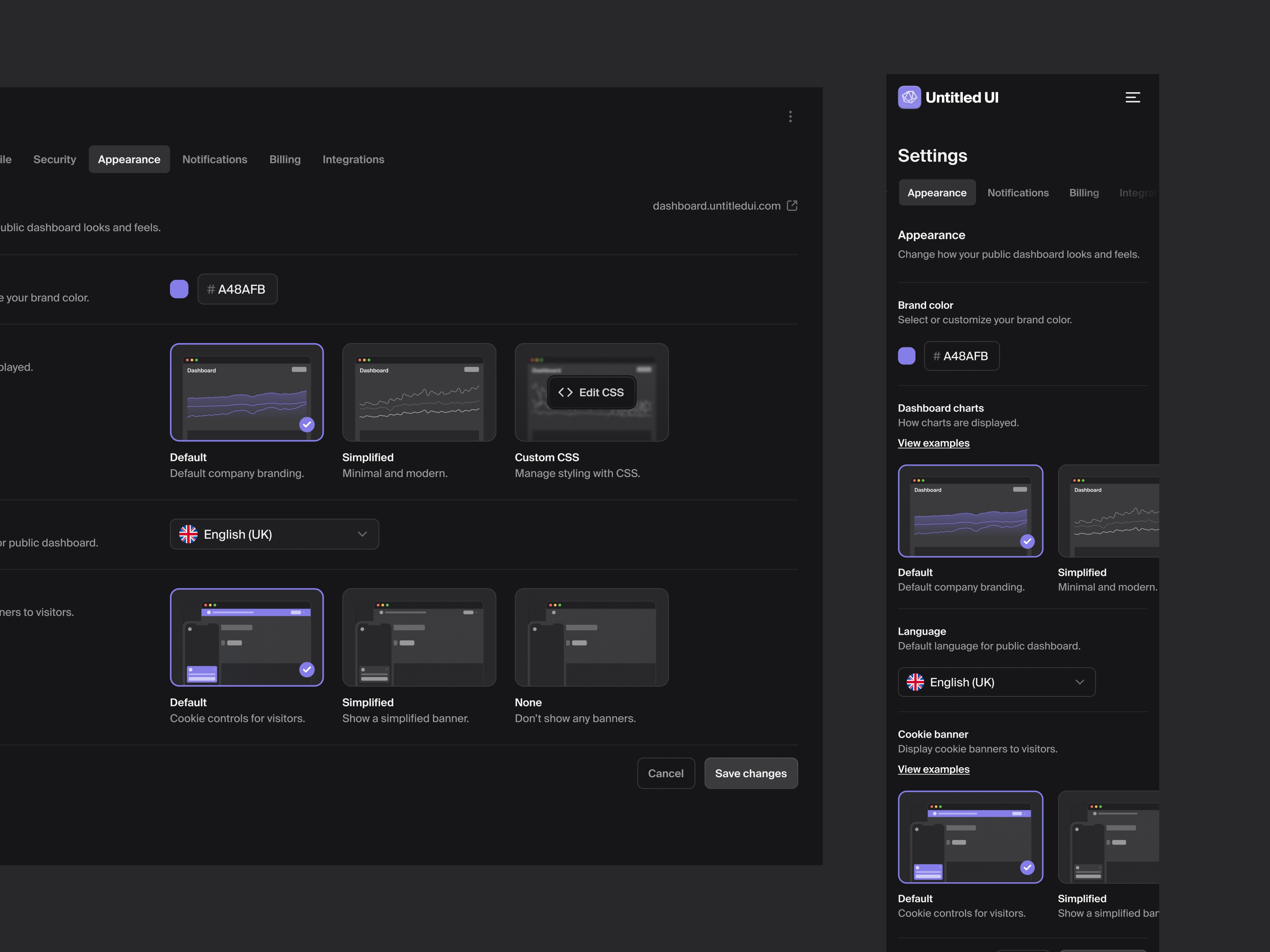Open the three-dot options menu
The height and width of the screenshot is (952, 1270).
click(x=790, y=116)
